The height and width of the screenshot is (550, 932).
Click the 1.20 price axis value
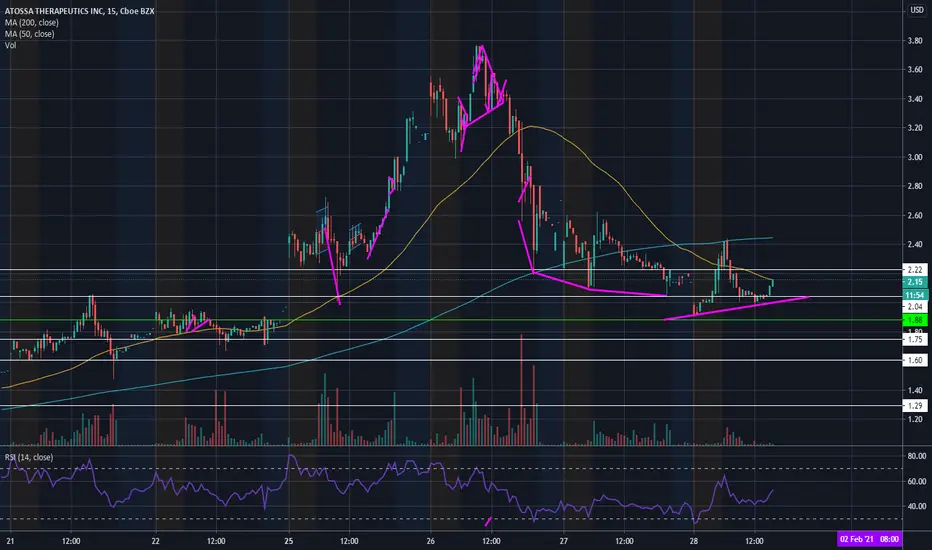pos(915,419)
